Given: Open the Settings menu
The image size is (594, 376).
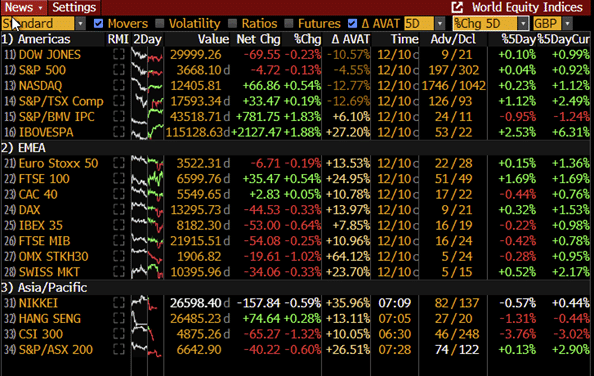Looking at the screenshot, I should (x=74, y=7).
